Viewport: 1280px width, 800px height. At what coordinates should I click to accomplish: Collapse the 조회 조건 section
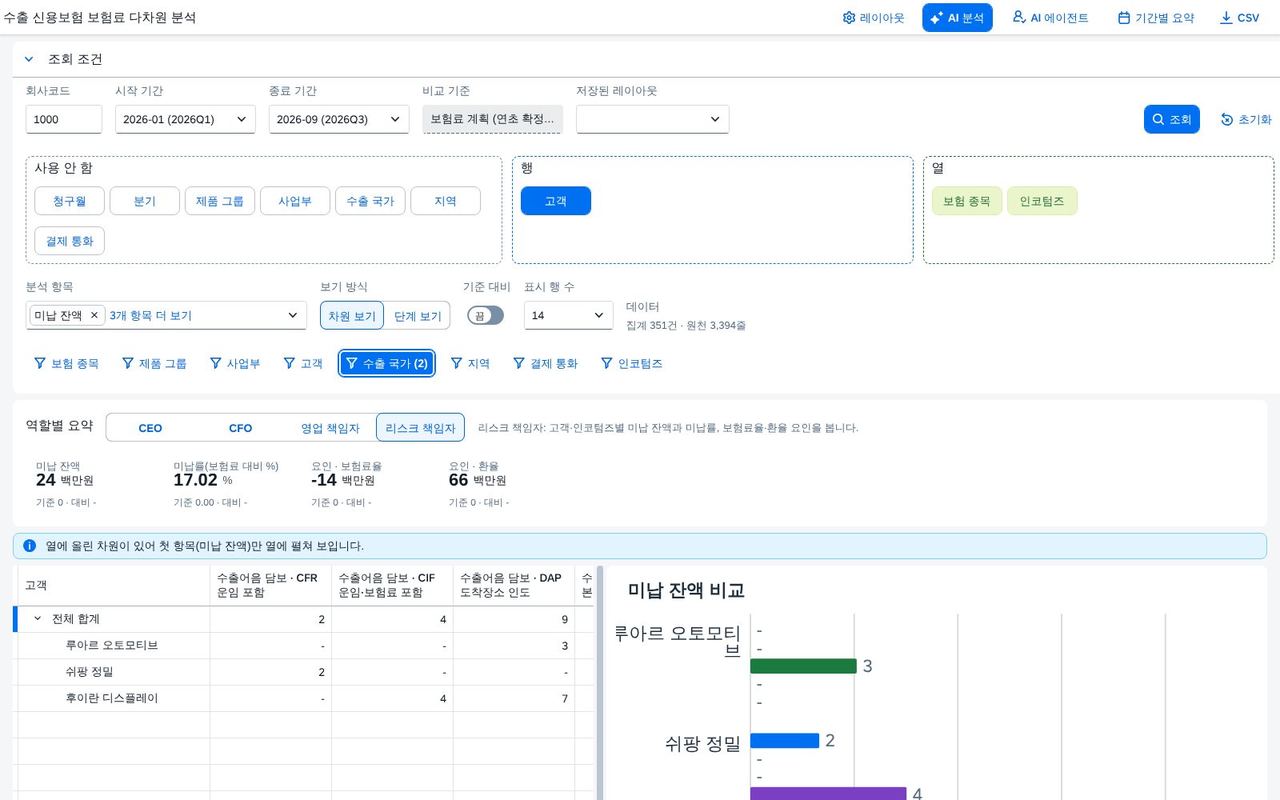pos(29,59)
